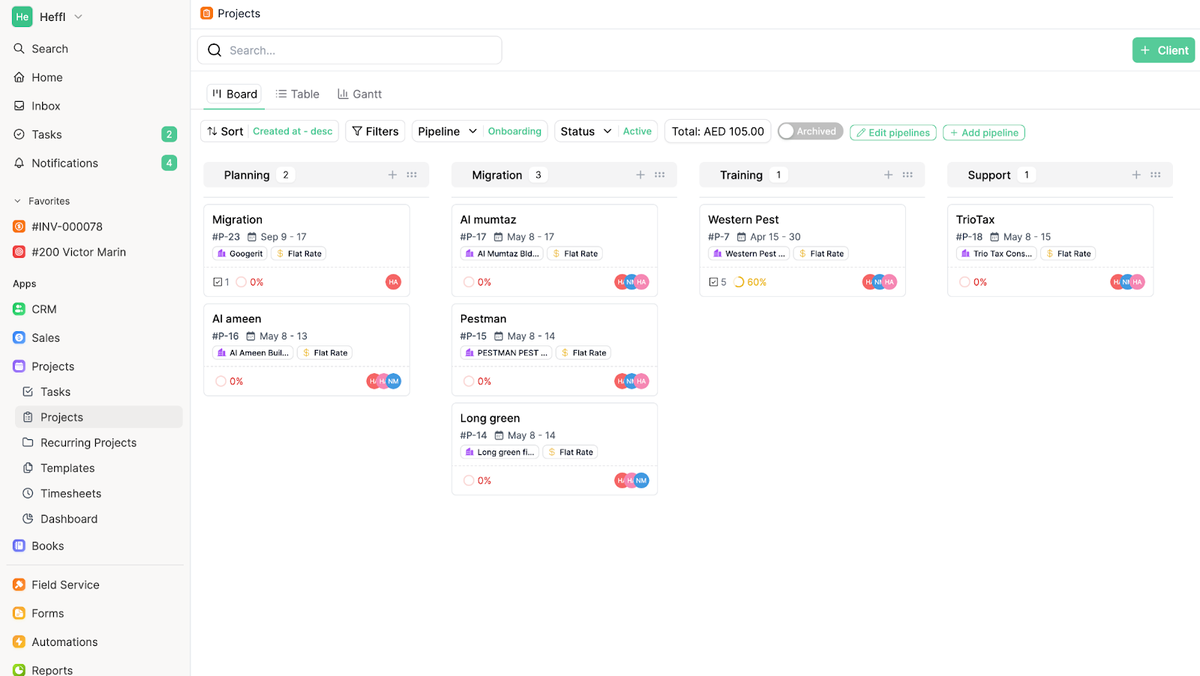Switch to the Gantt view tab

360,93
